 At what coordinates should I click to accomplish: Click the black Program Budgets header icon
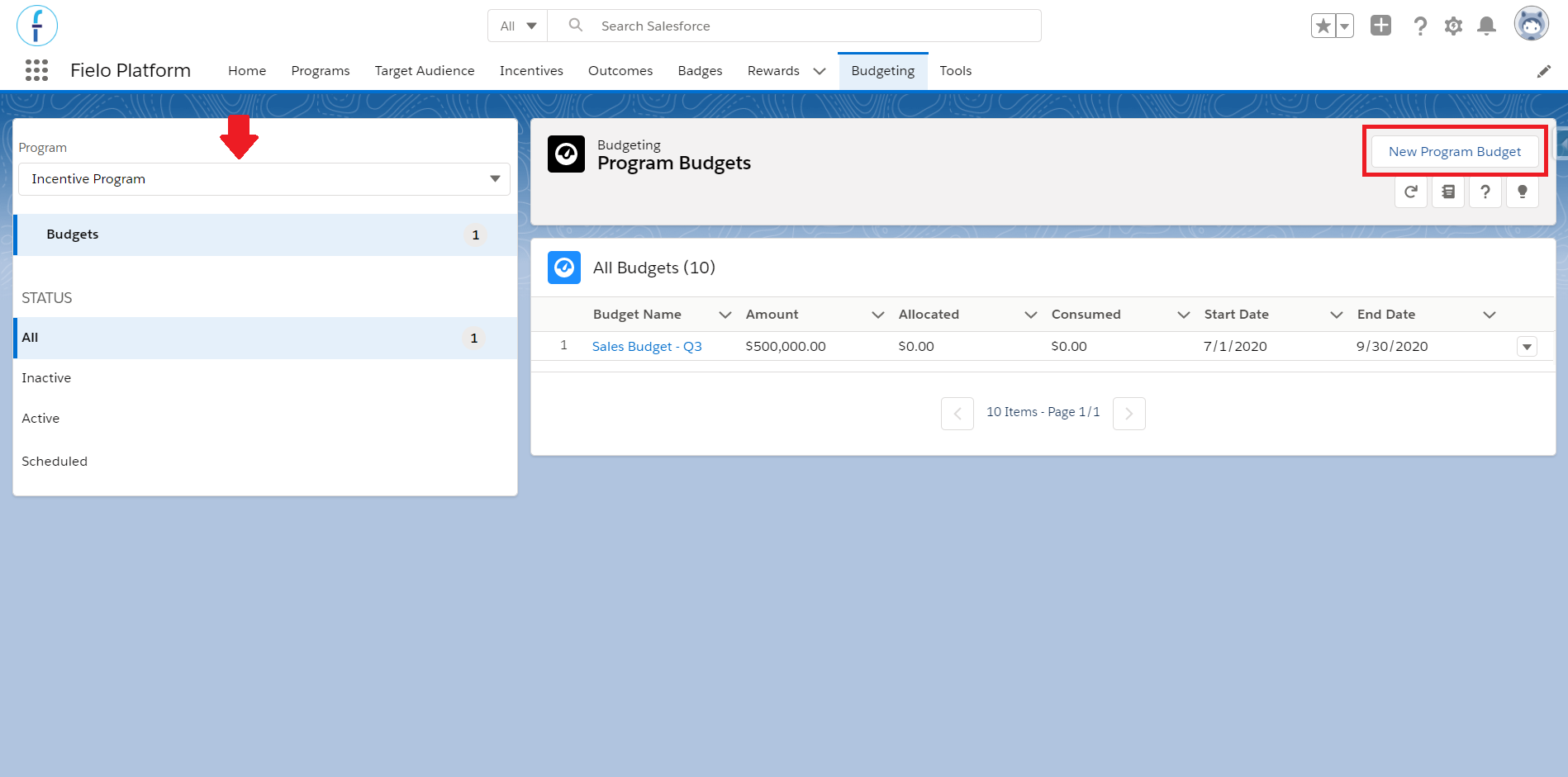566,154
